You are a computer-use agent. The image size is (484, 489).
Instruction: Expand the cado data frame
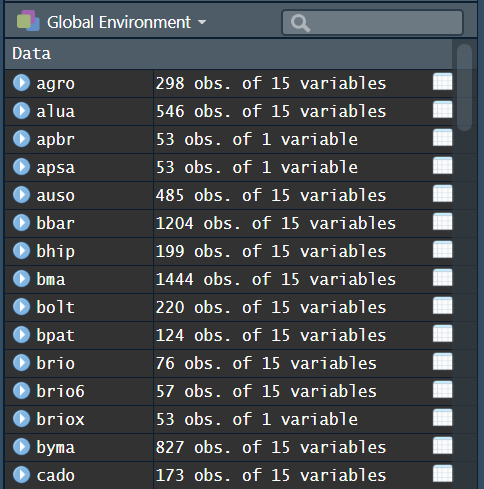click(22, 475)
